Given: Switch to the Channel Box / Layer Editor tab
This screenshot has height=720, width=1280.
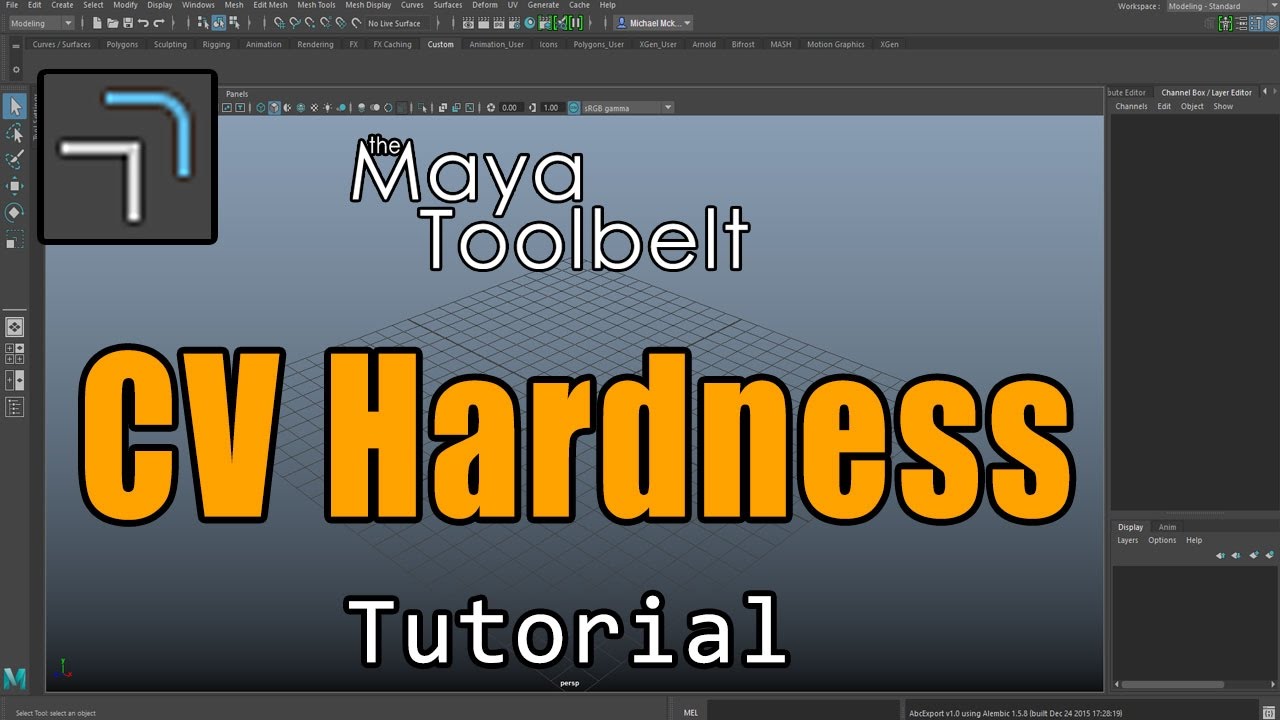Looking at the screenshot, I should click(x=1206, y=92).
